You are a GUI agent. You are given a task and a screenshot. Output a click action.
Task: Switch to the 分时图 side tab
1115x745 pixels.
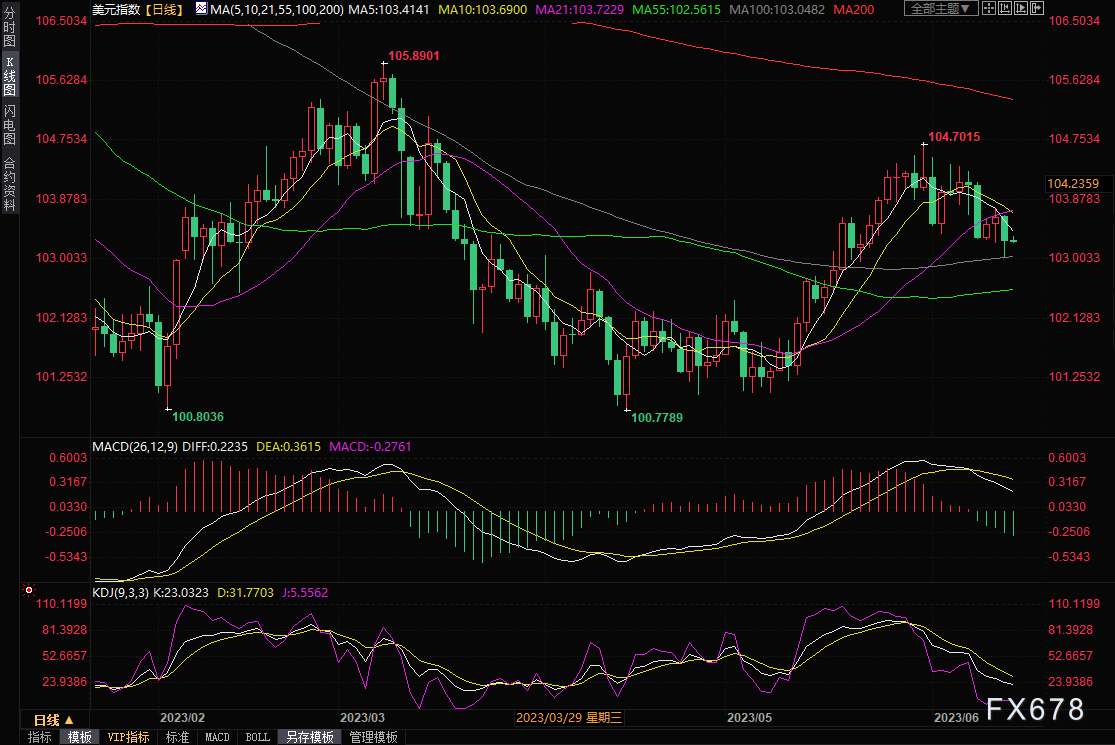tap(9, 27)
